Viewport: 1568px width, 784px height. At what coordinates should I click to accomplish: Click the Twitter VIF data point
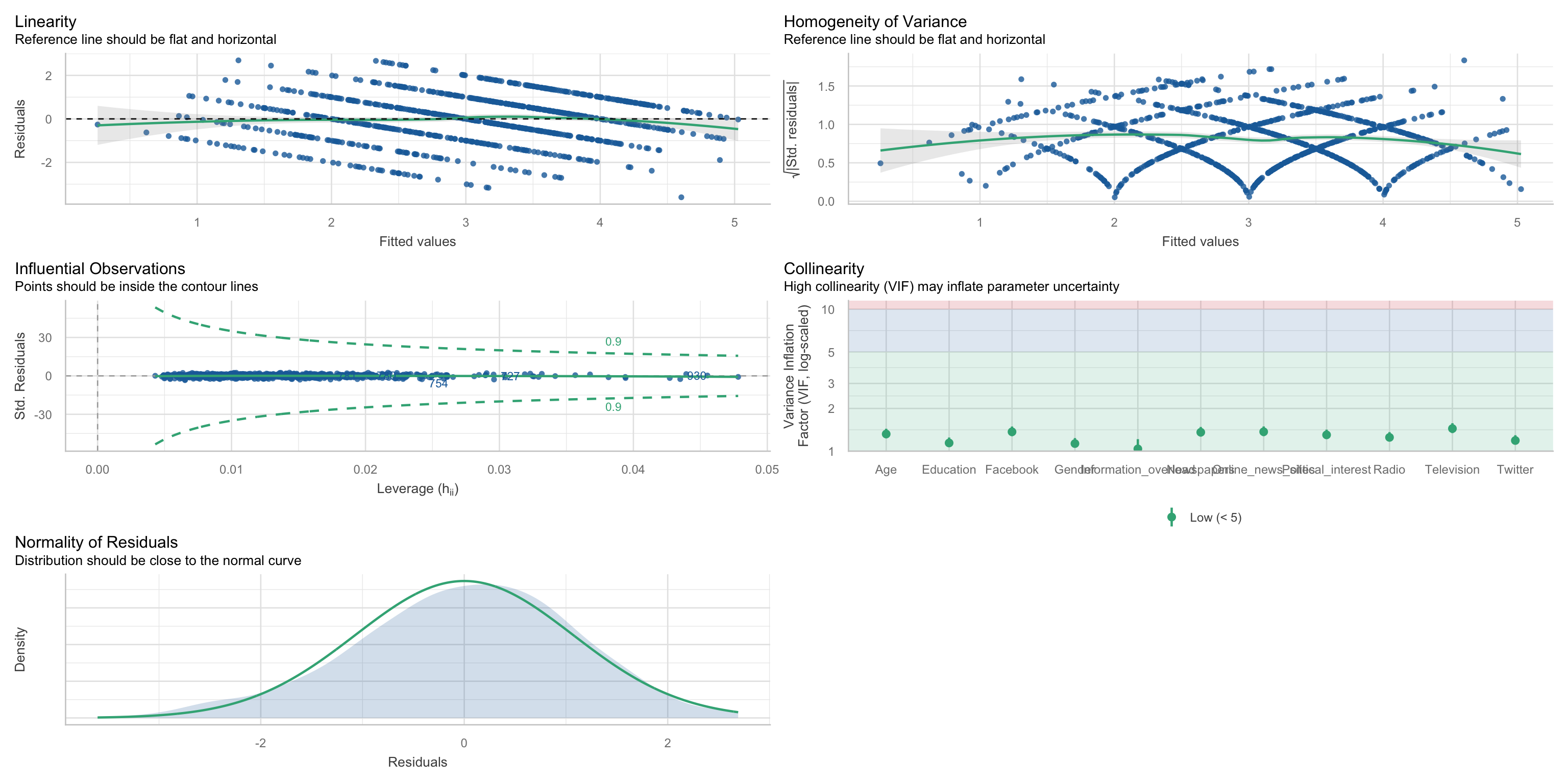coord(1515,440)
